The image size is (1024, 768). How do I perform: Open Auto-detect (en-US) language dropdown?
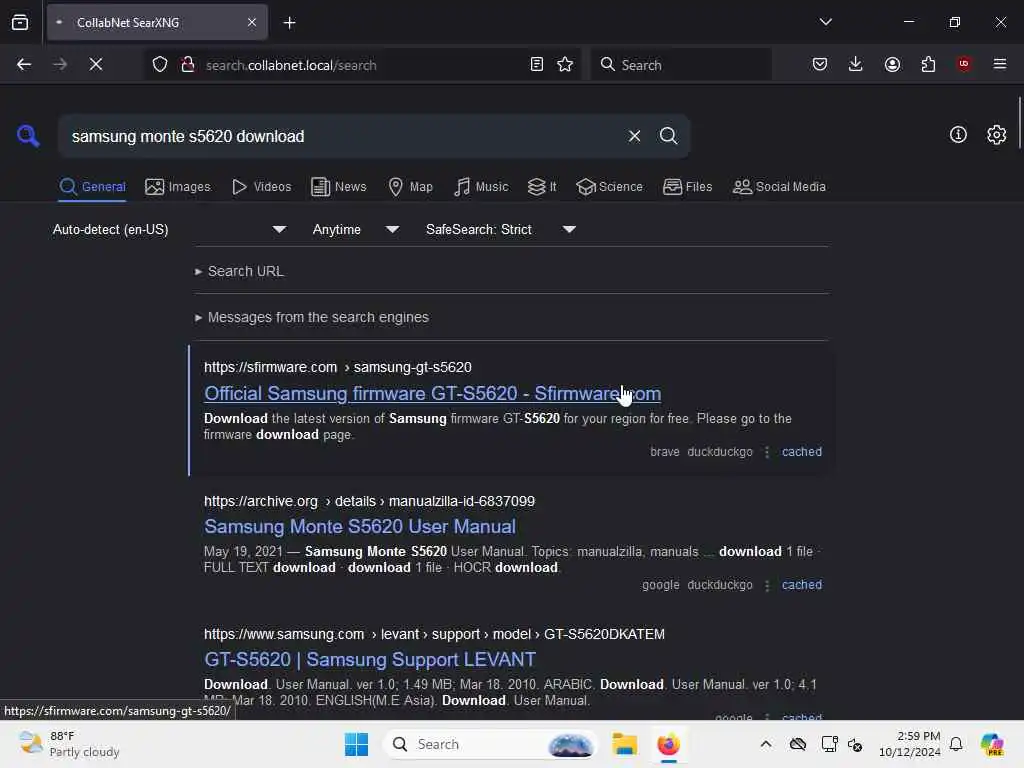pos(170,229)
